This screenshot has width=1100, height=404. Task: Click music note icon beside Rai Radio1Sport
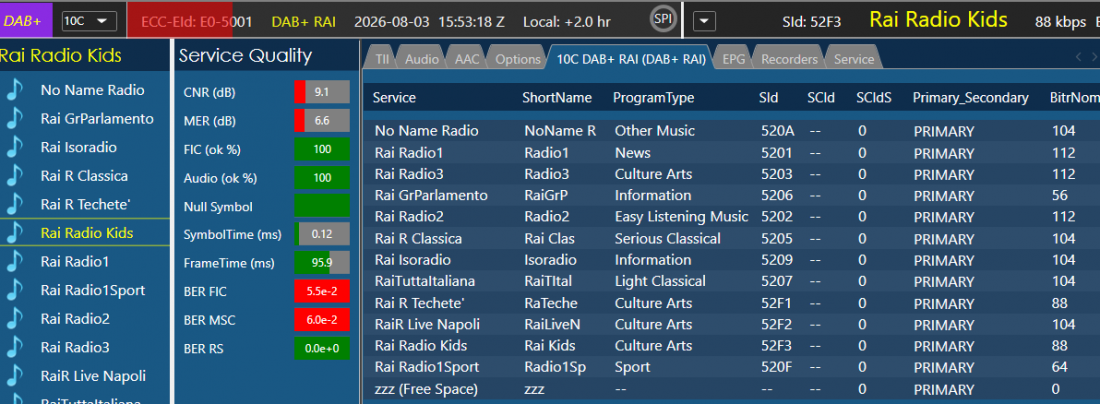pyautogui.click(x=15, y=290)
